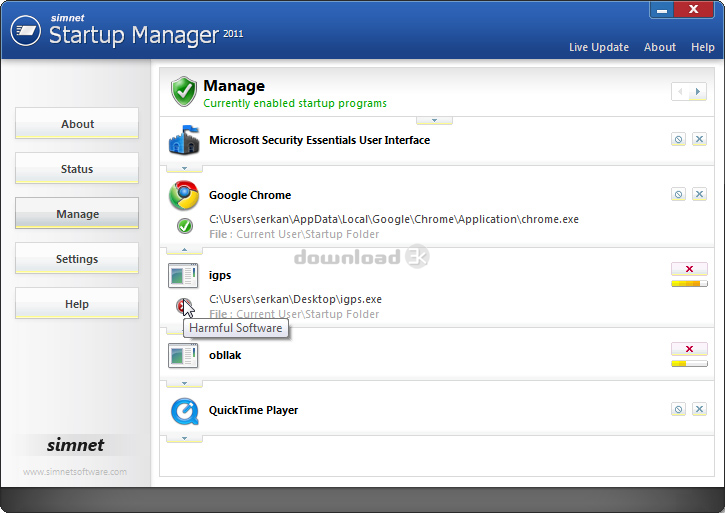725x513 pixels.
Task: Expand details under Microsoft Security Essentials
Action: pyautogui.click(x=184, y=168)
